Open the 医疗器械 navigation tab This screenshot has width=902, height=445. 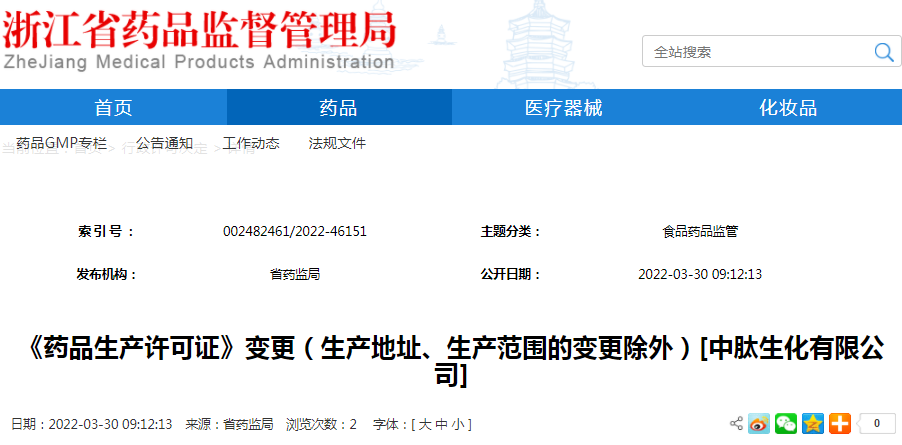(563, 108)
